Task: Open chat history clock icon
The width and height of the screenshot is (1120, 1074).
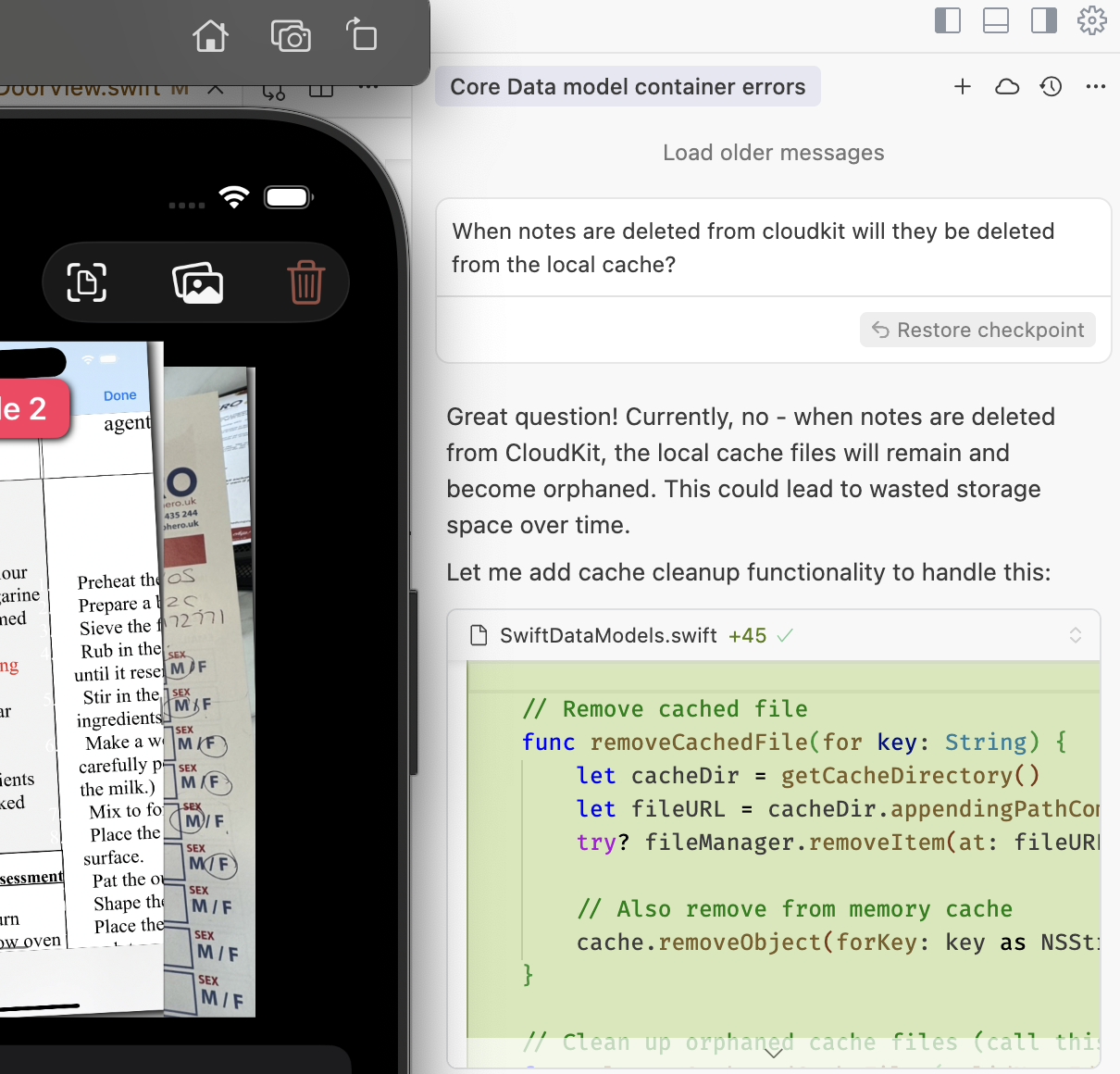Action: point(1051,86)
